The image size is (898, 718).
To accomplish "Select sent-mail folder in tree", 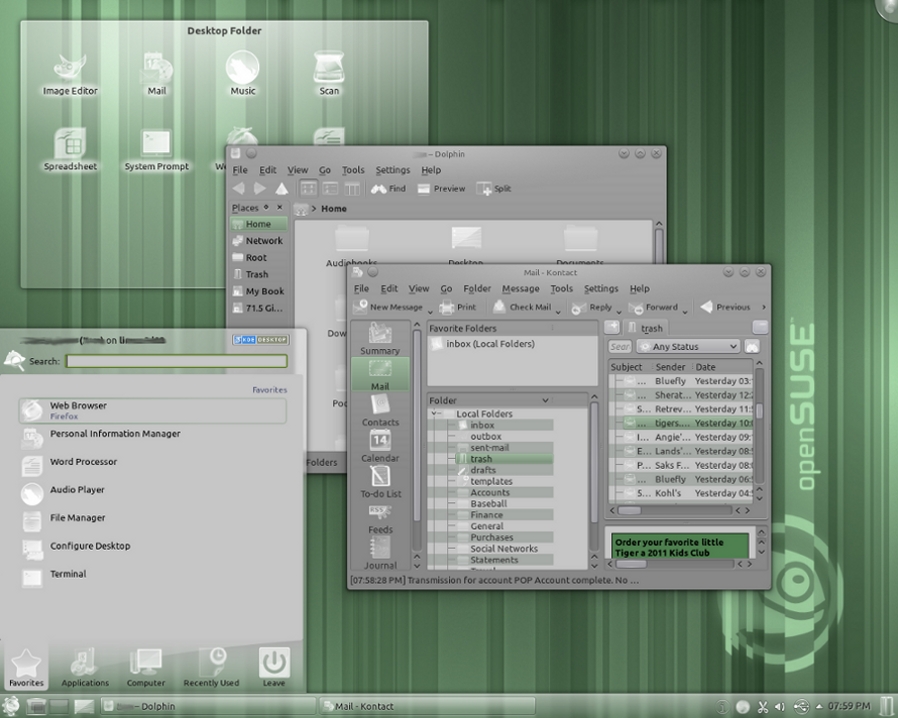I will tap(490, 448).
